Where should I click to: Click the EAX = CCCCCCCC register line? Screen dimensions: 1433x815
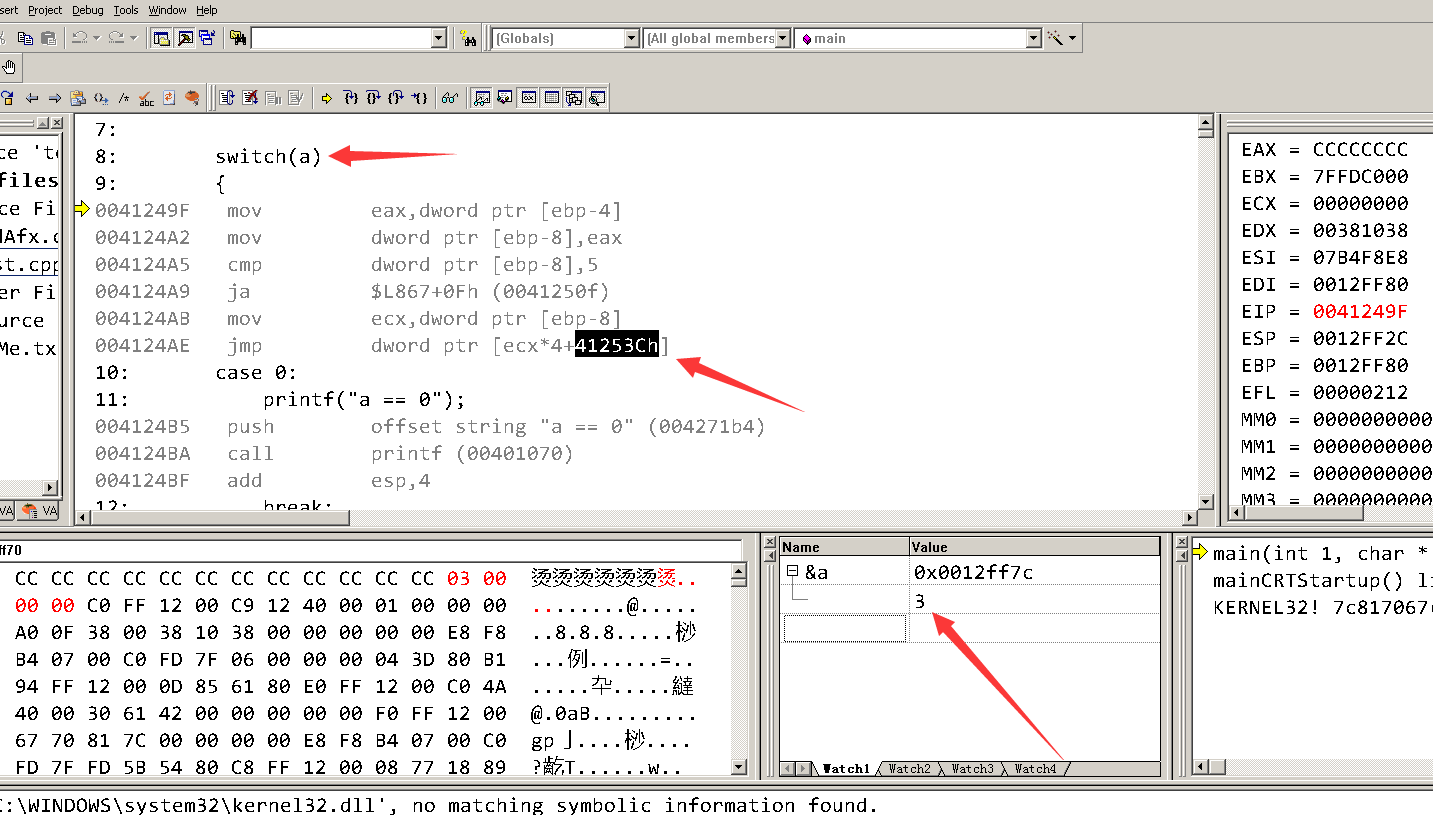coord(1324,150)
